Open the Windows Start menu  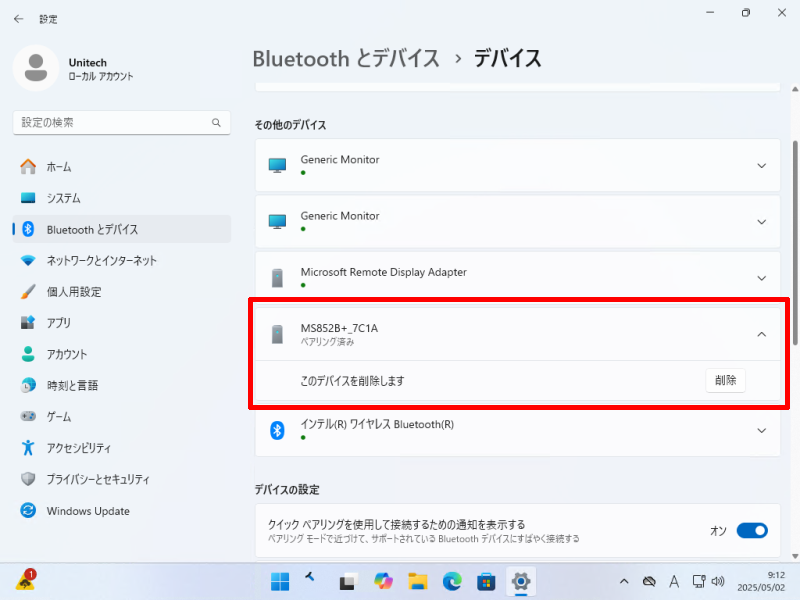point(280,582)
